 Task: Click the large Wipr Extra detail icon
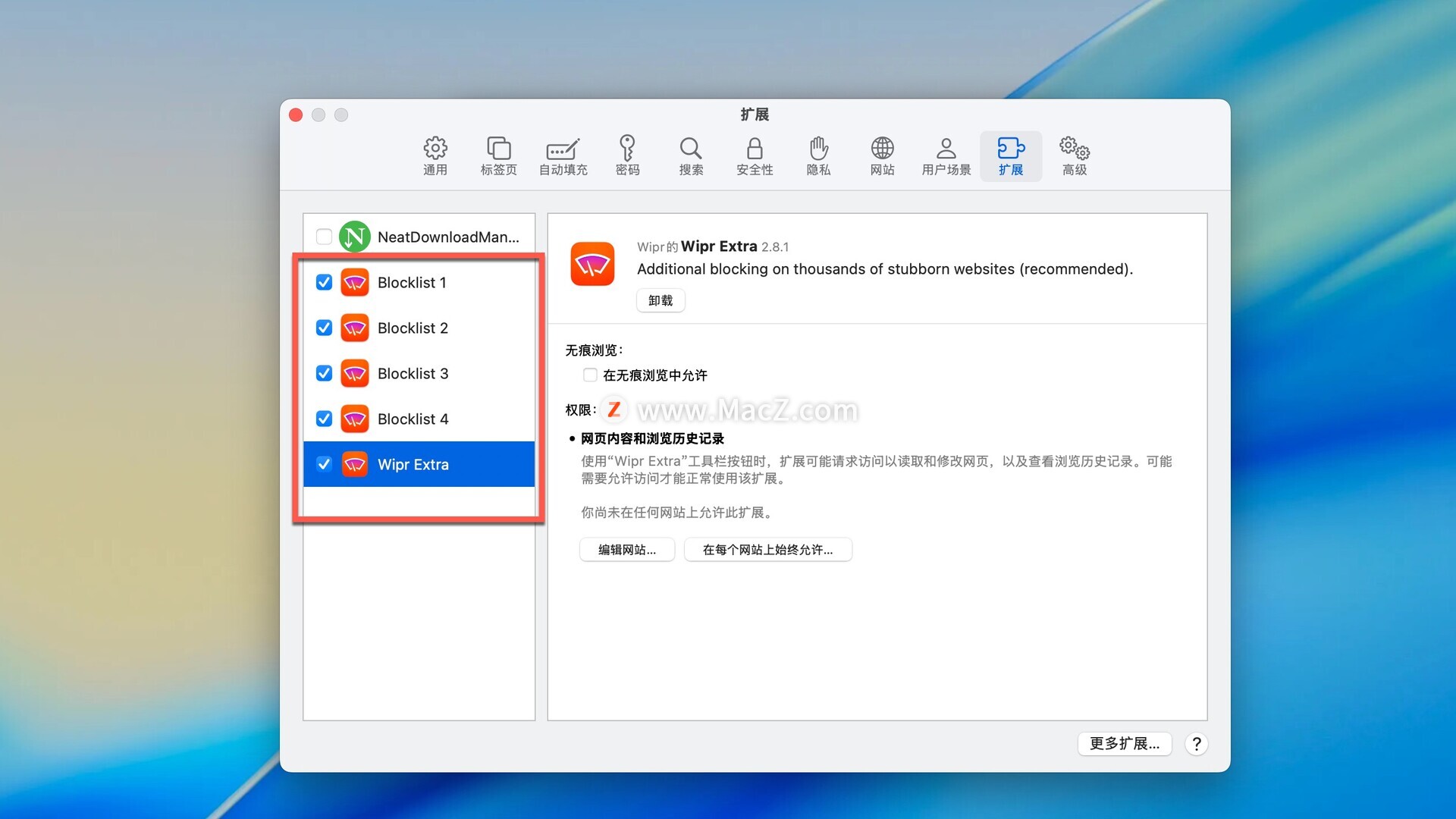(x=592, y=264)
